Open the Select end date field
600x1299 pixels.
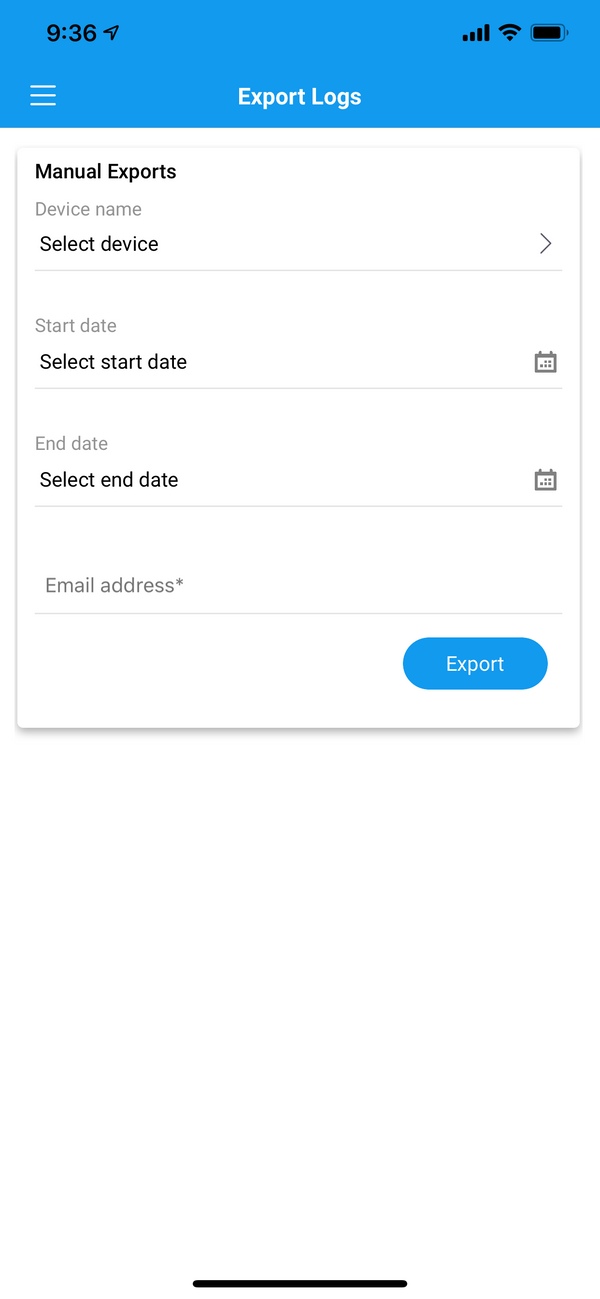click(x=299, y=480)
